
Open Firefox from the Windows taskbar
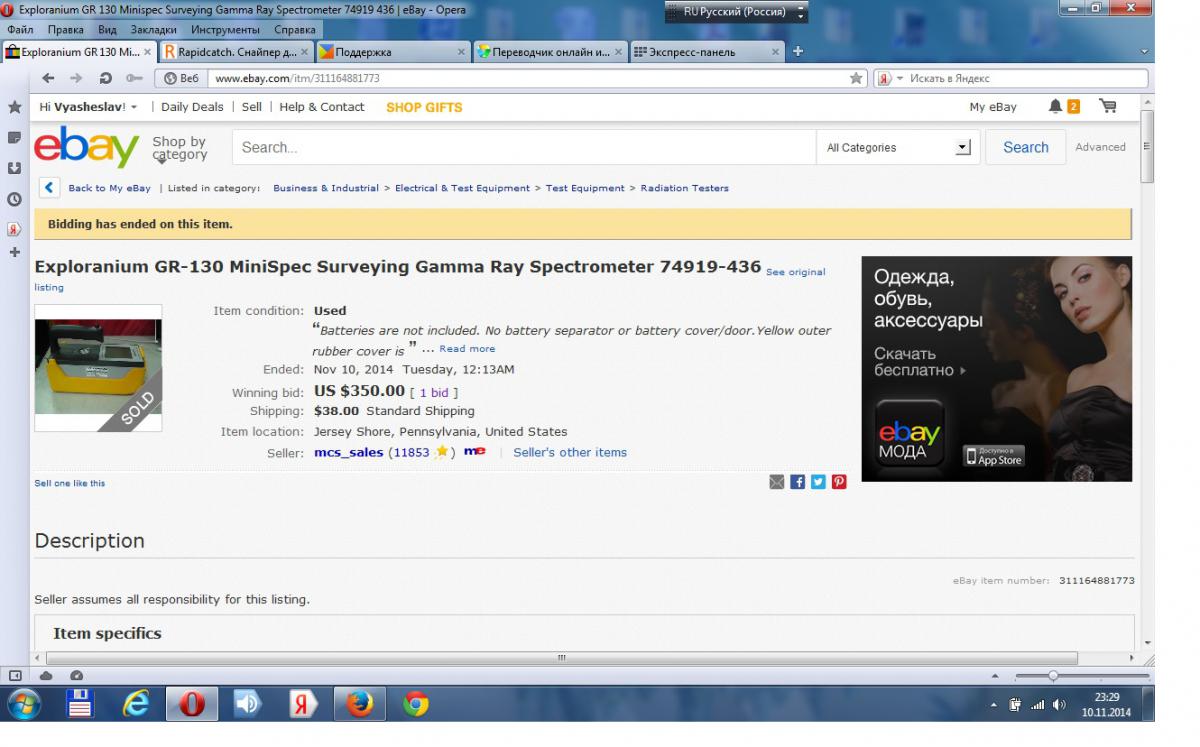tap(358, 705)
